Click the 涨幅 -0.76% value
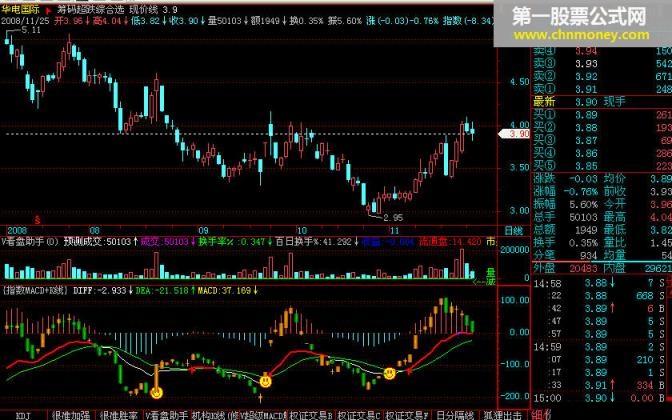 pyautogui.click(x=580, y=192)
